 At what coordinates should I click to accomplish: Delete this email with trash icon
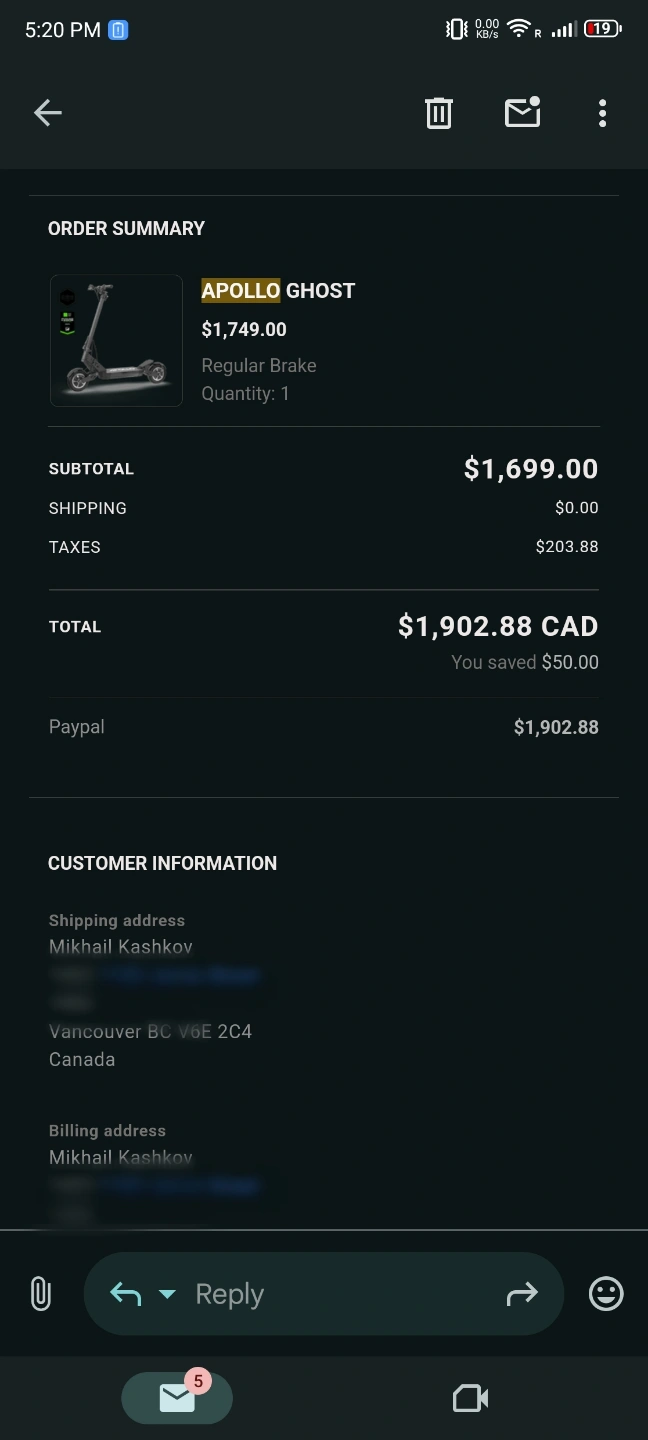pyautogui.click(x=439, y=113)
